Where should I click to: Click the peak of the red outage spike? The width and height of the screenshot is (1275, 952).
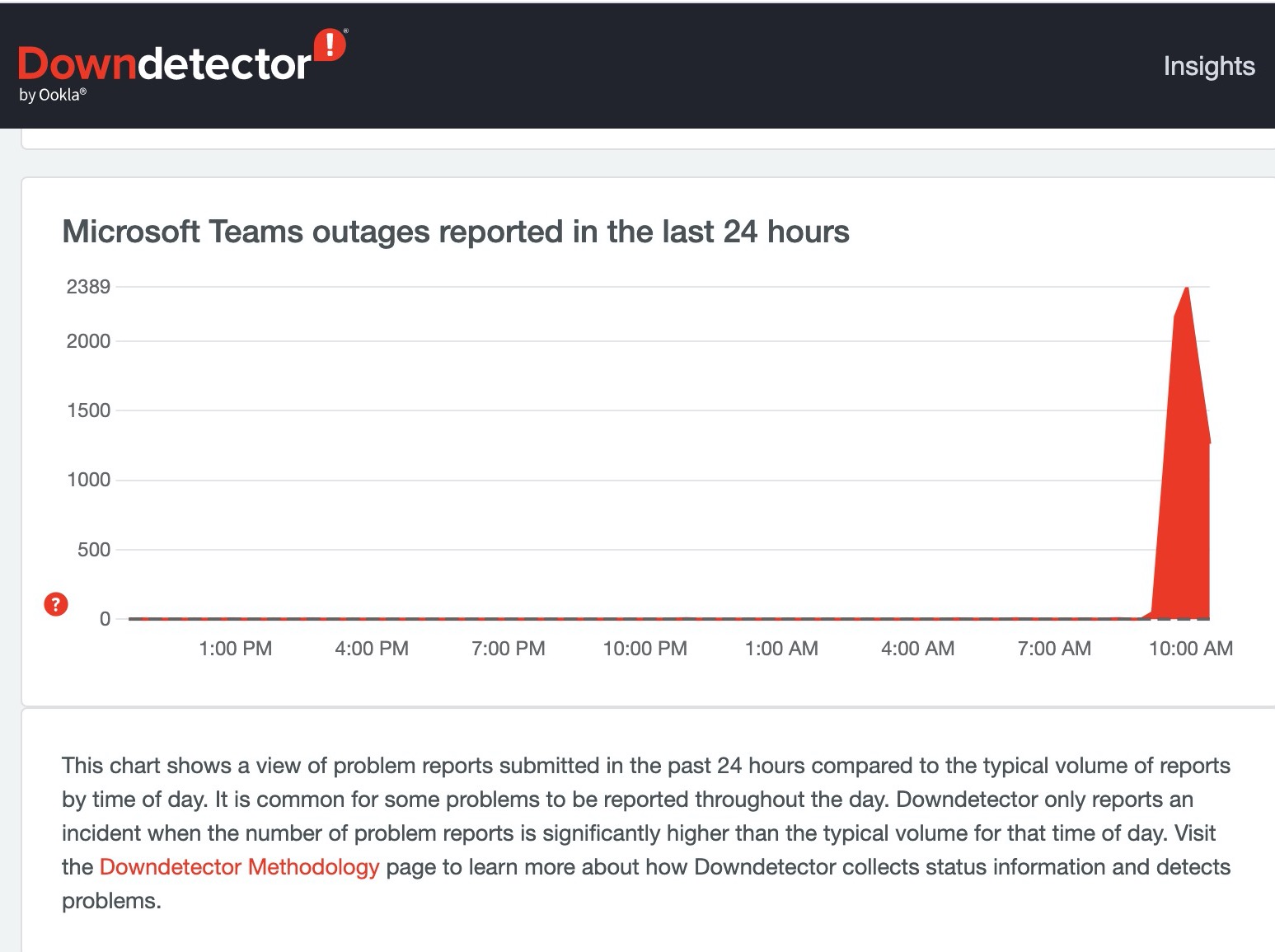[1186, 289]
